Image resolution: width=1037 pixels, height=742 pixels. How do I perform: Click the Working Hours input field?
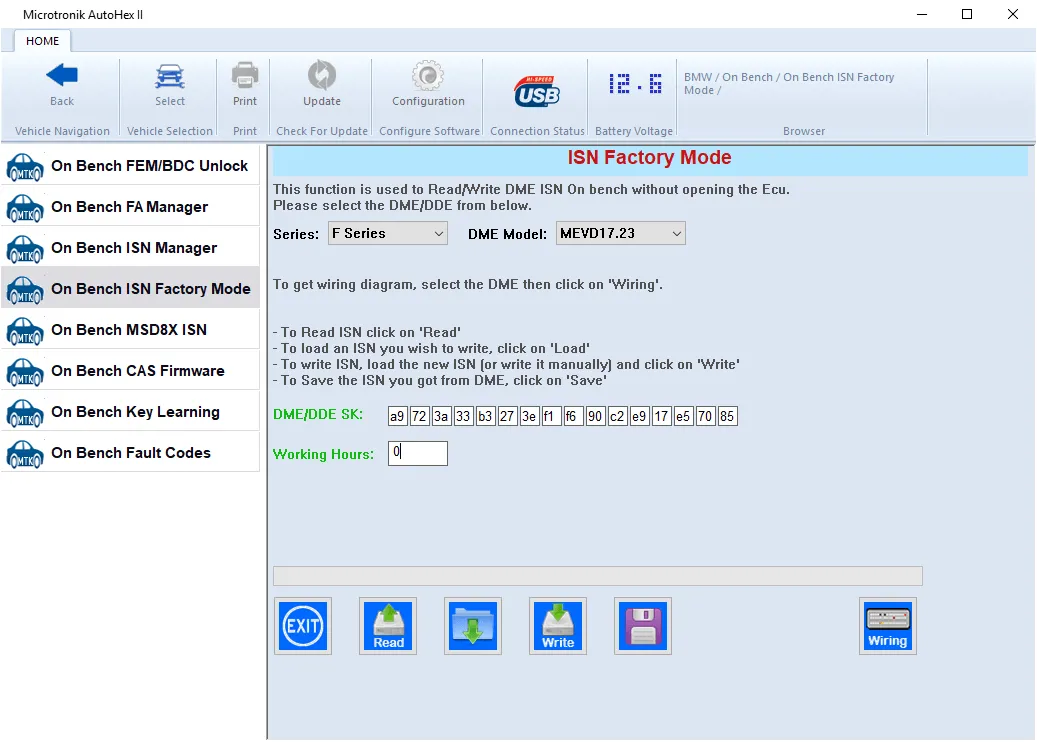point(418,453)
